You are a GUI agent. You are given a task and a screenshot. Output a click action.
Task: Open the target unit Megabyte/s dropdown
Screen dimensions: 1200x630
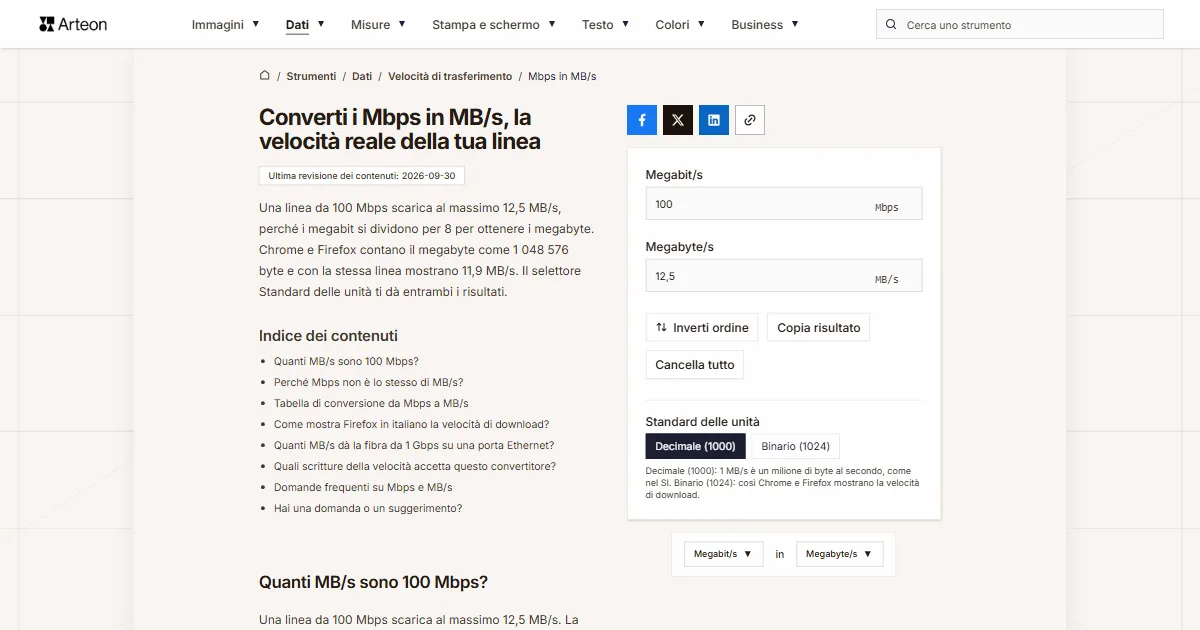click(840, 554)
